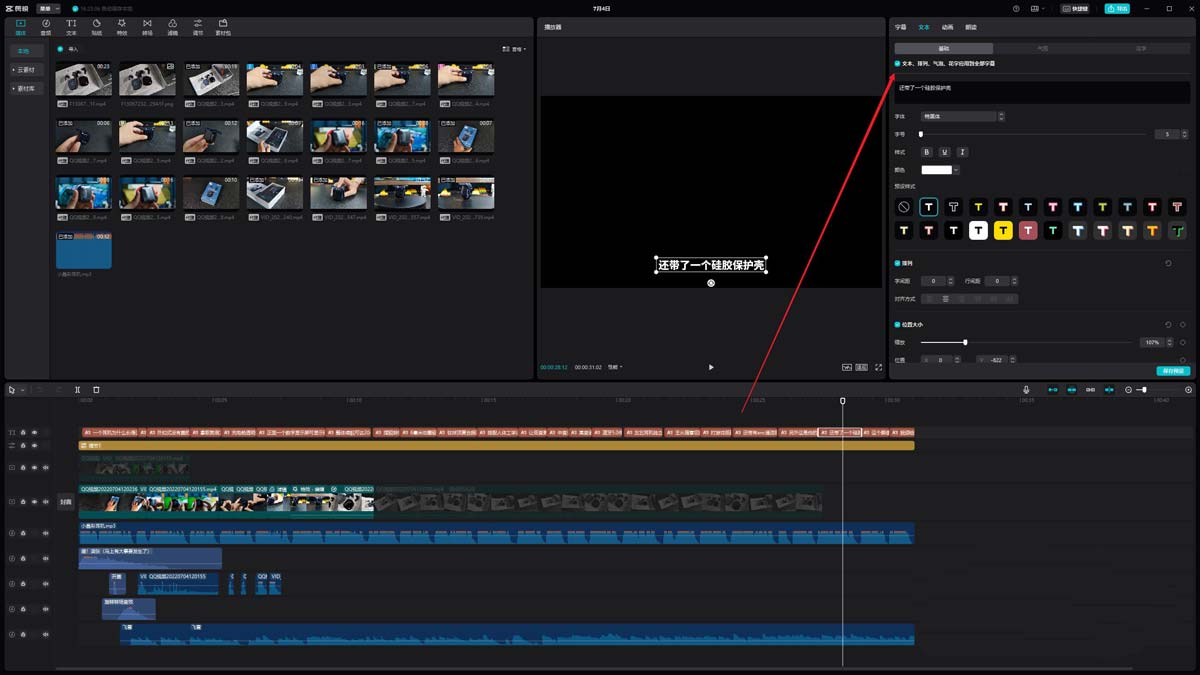This screenshot has height=675, width=1200.
Task: Hide the subtitle track with eye icon
Action: coord(34,432)
